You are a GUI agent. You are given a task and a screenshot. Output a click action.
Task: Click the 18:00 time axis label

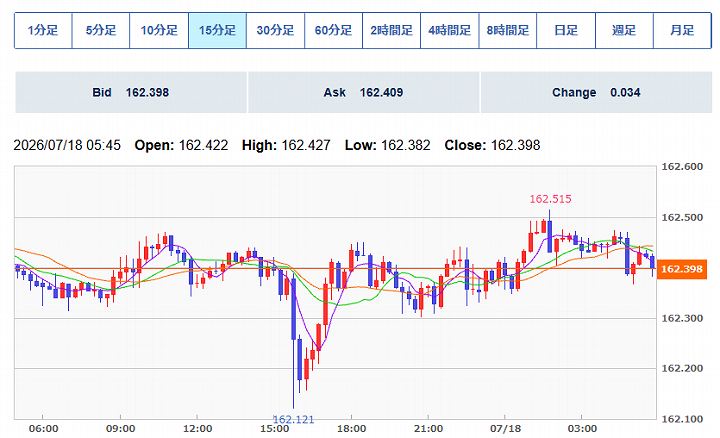point(351,429)
